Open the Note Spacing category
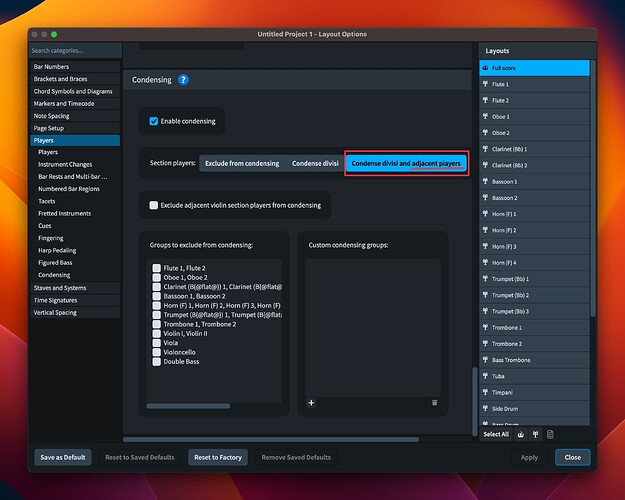The width and height of the screenshot is (625, 500). pos(75,116)
